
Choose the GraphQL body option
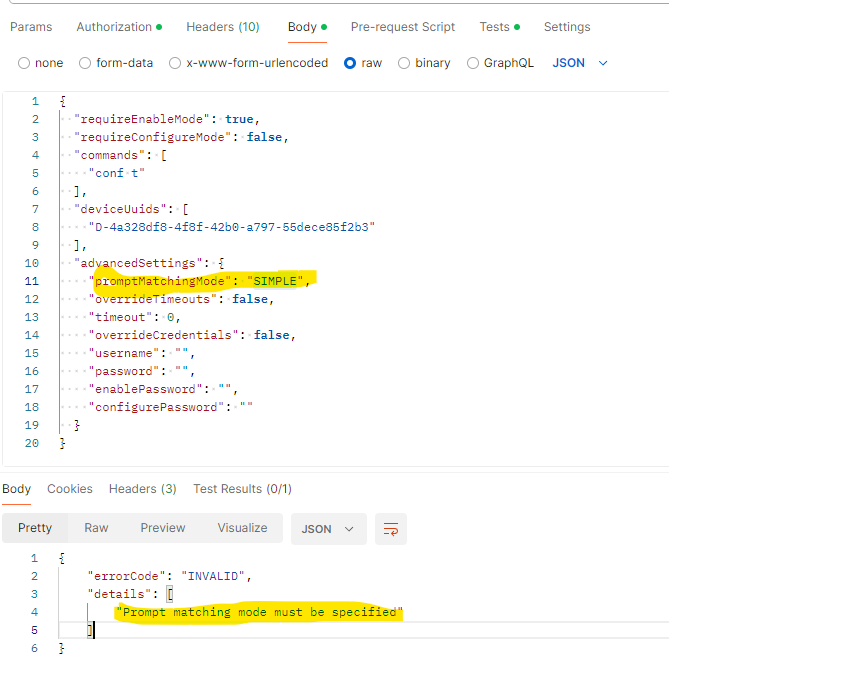point(473,63)
